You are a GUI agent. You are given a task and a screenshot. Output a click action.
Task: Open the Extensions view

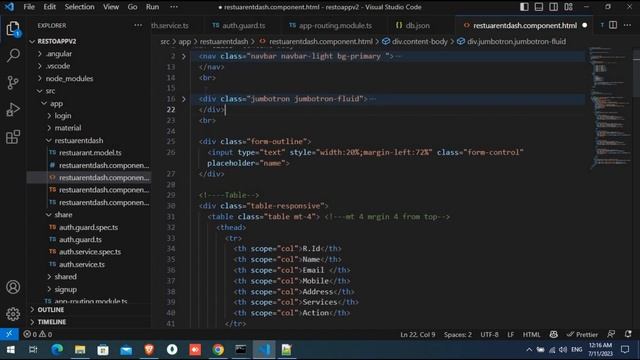tap(13, 137)
